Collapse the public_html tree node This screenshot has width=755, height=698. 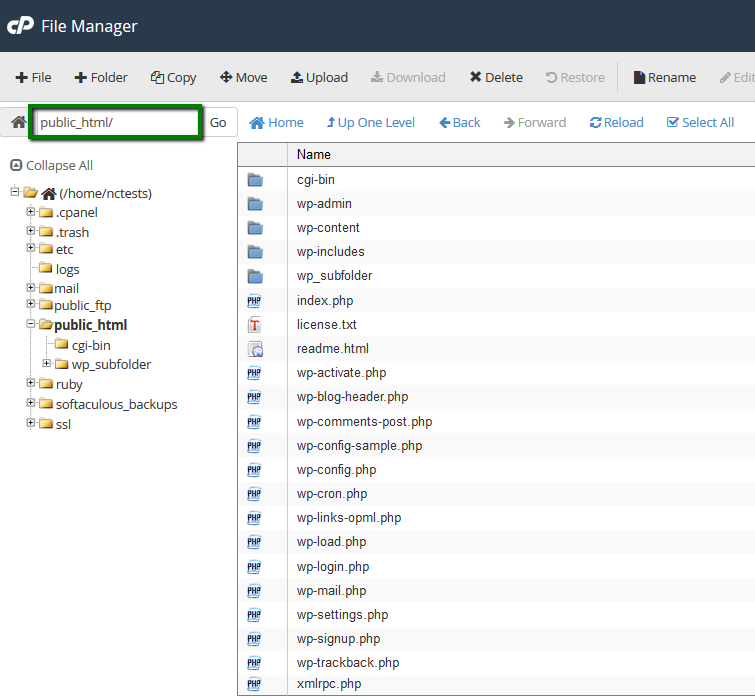tap(31, 325)
